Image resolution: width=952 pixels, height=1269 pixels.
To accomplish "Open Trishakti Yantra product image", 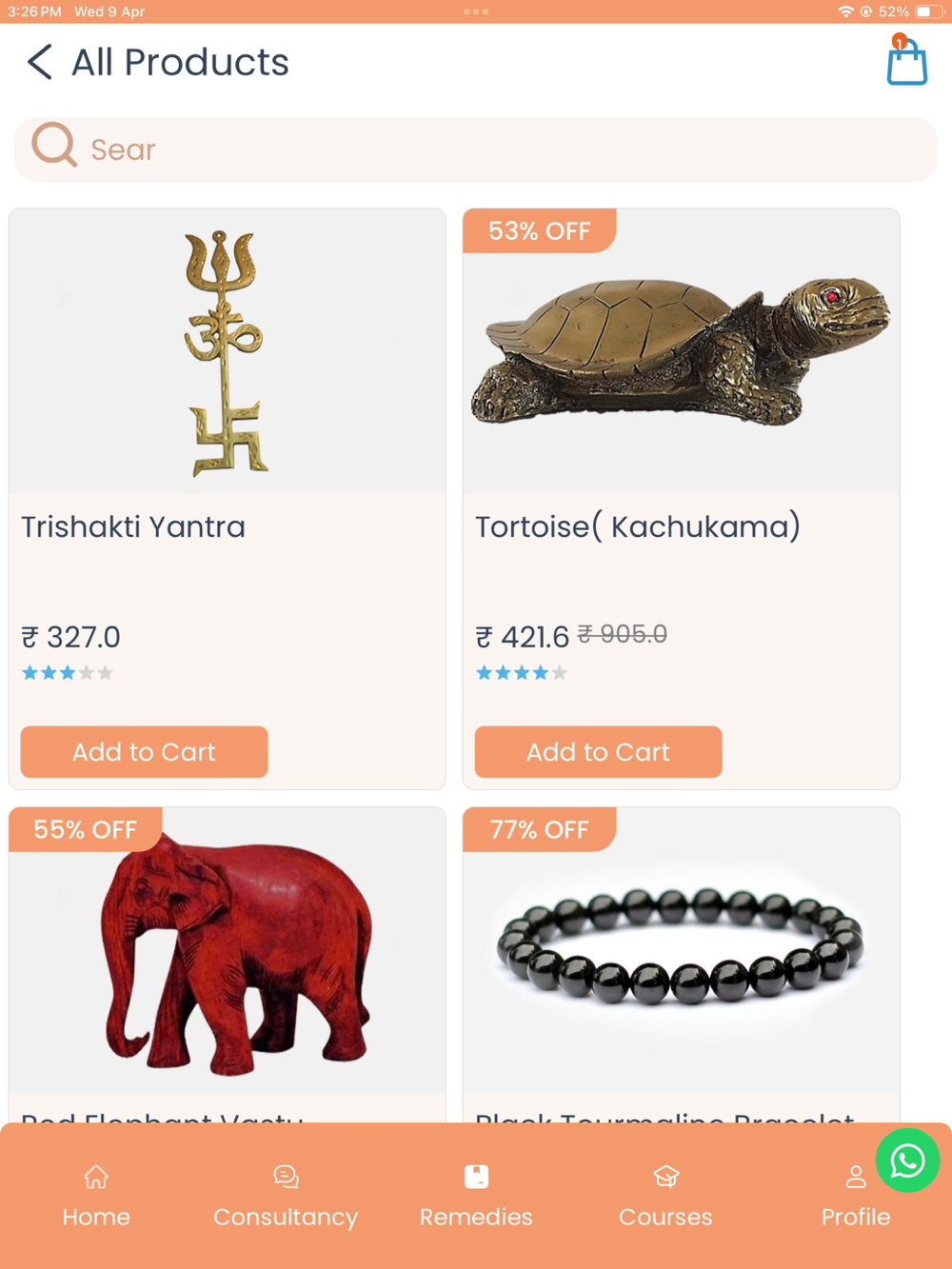I will 227,352.
